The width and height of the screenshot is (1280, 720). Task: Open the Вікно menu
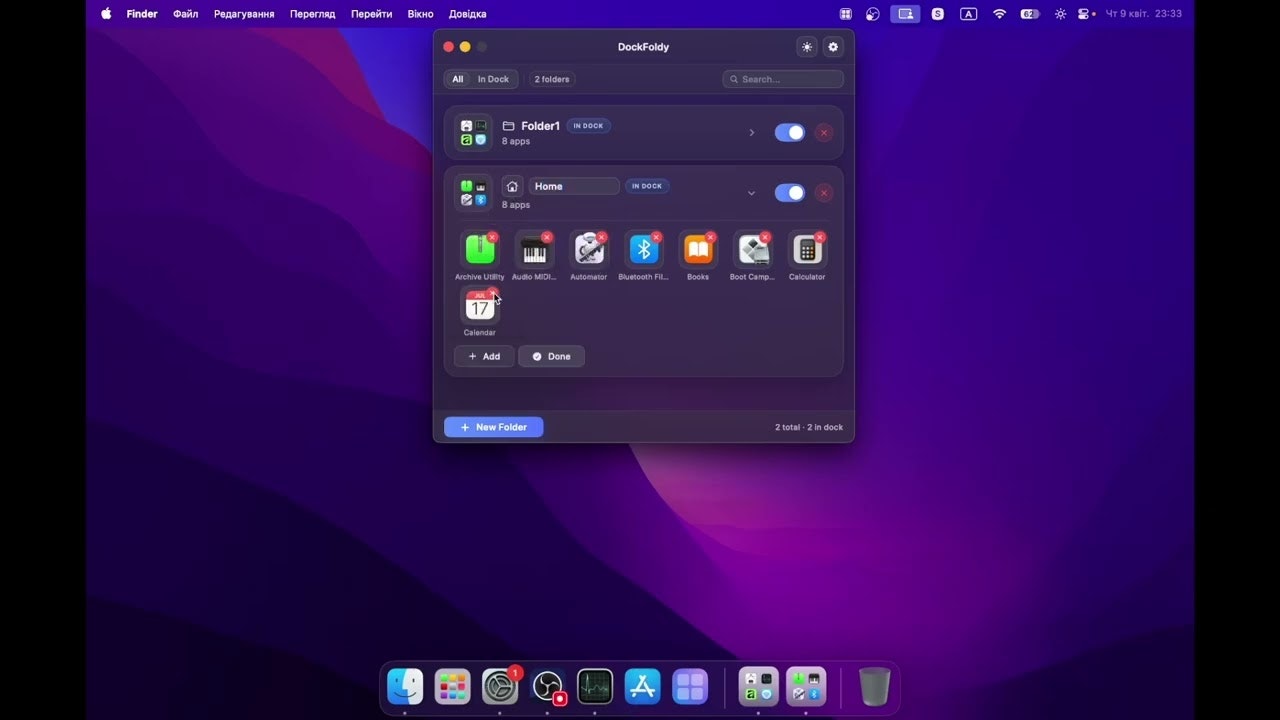pos(421,14)
